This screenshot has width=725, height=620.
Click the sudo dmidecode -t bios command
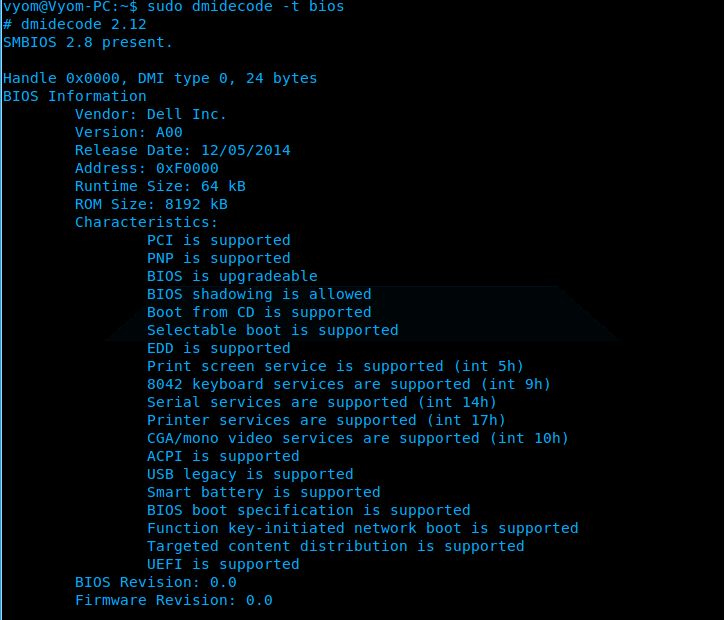coord(245,7)
